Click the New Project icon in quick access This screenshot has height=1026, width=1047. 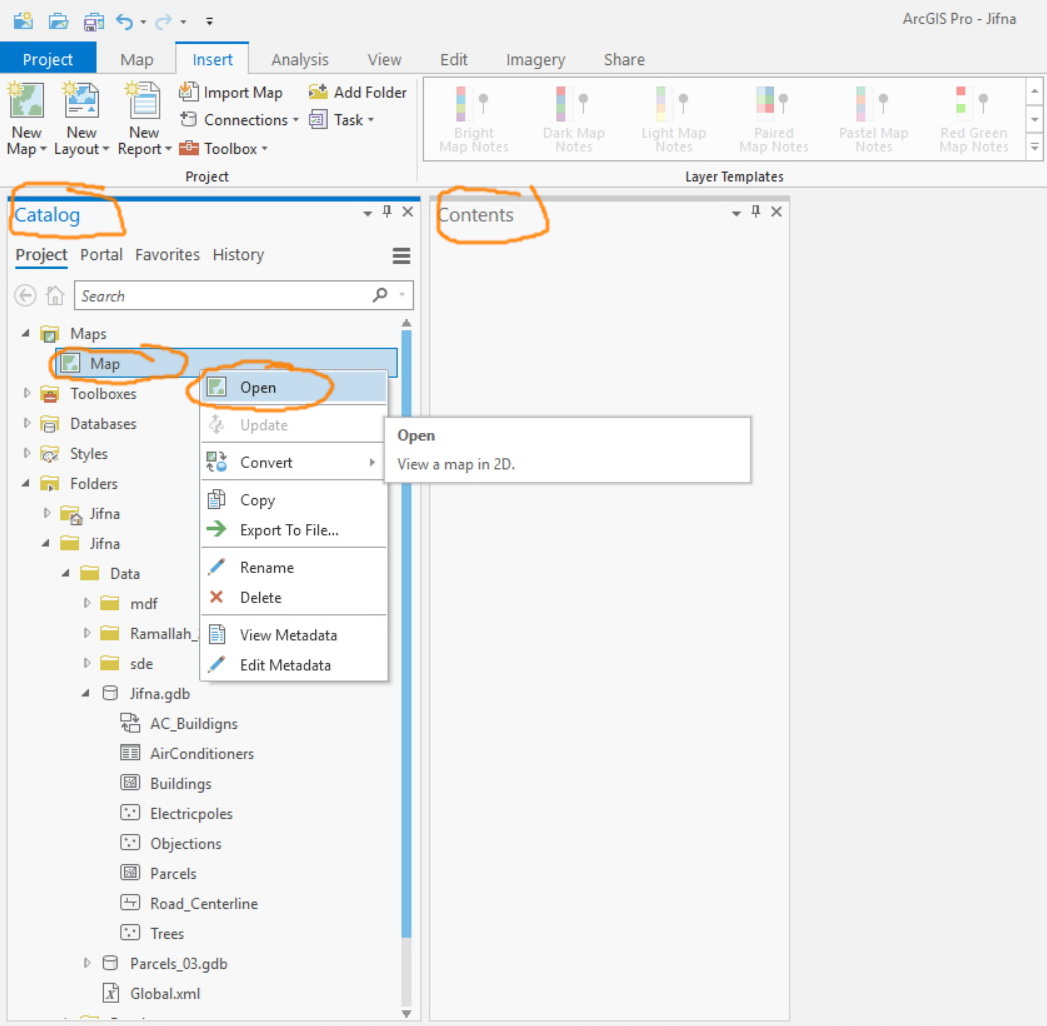[23, 21]
